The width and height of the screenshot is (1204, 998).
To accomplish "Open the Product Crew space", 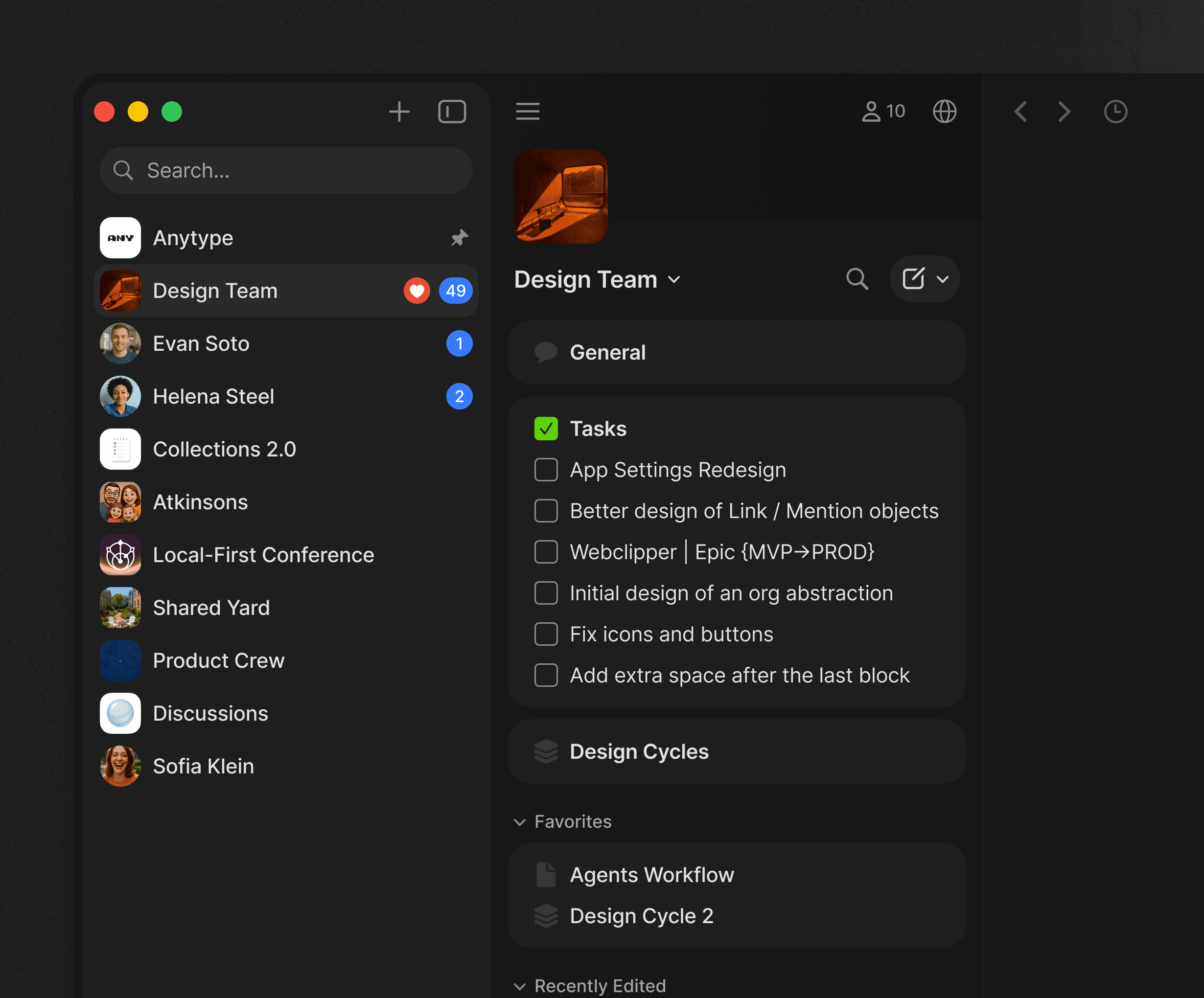I will pos(286,660).
